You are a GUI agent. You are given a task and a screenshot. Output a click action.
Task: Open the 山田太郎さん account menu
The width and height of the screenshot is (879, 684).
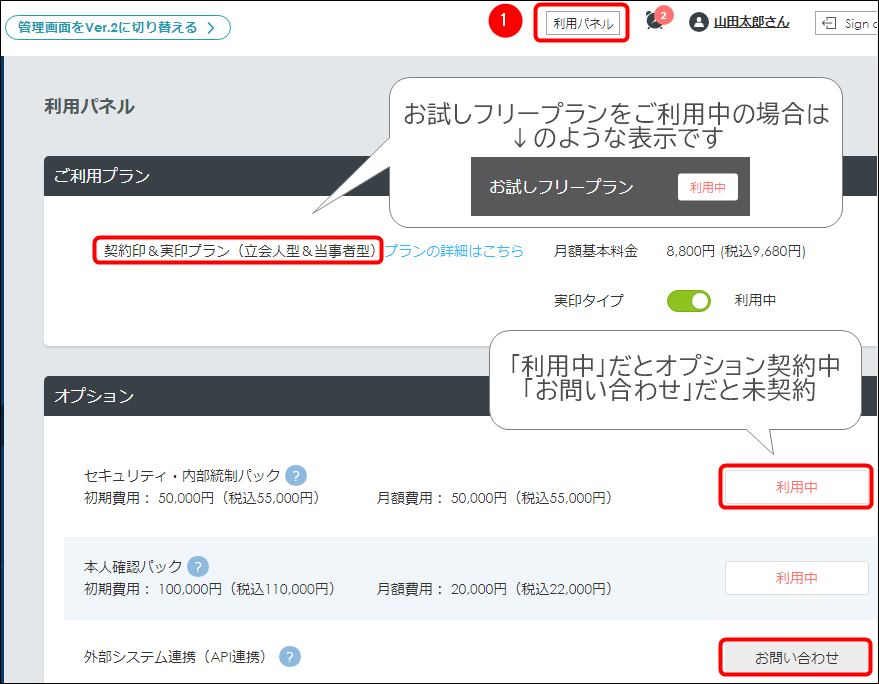(750, 22)
